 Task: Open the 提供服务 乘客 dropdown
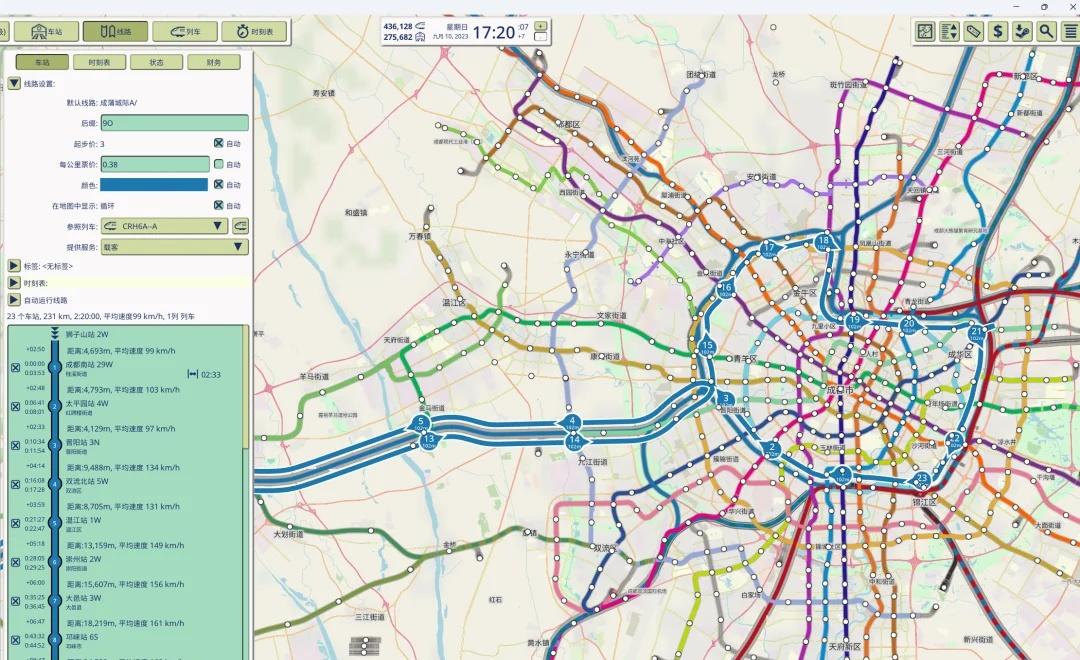click(x=174, y=247)
